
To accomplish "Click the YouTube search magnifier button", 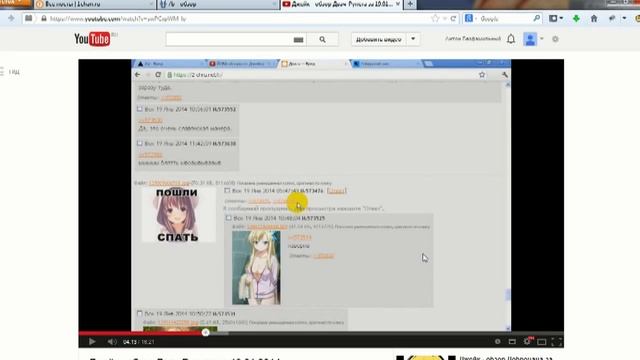I will pos(322,40).
